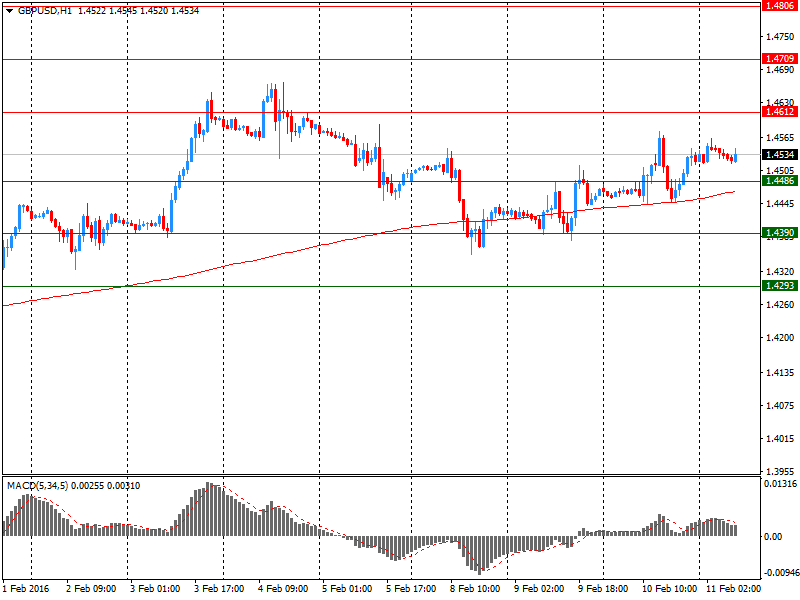This screenshot has width=800, height=600.
Task: Select the red 1.4709 resistance level label
Action: 780,59
